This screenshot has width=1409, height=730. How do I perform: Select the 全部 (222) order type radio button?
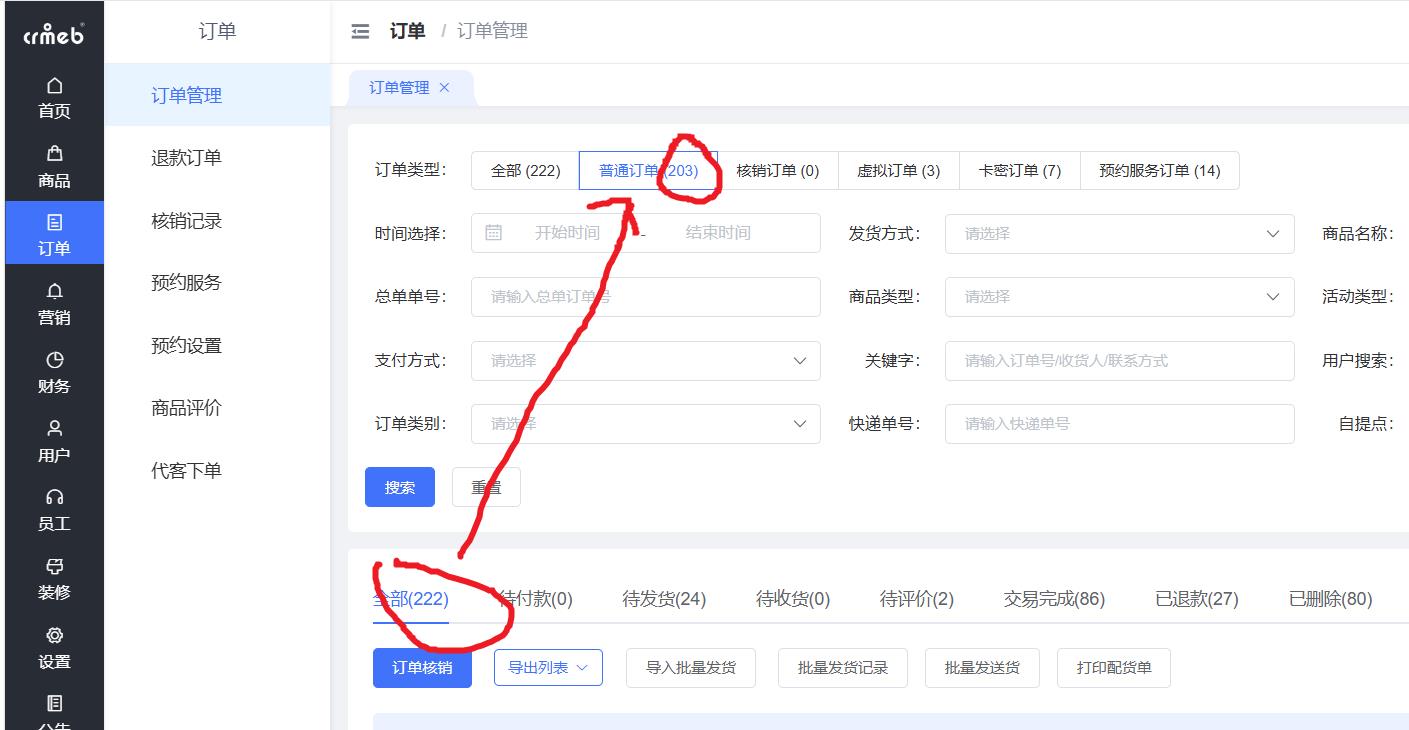[x=525, y=171]
